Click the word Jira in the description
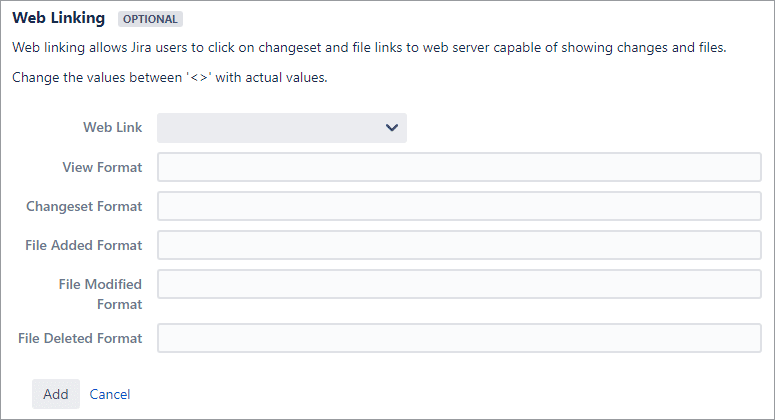This screenshot has height=420, width=775. [x=141, y=47]
